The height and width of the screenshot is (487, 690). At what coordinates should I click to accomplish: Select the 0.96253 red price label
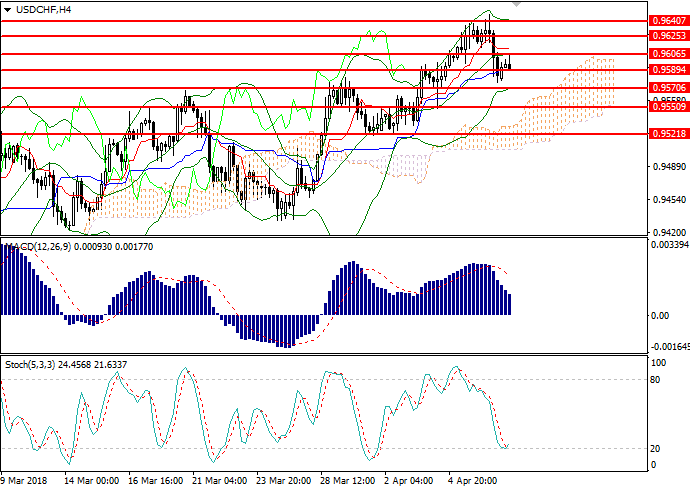tap(669, 35)
